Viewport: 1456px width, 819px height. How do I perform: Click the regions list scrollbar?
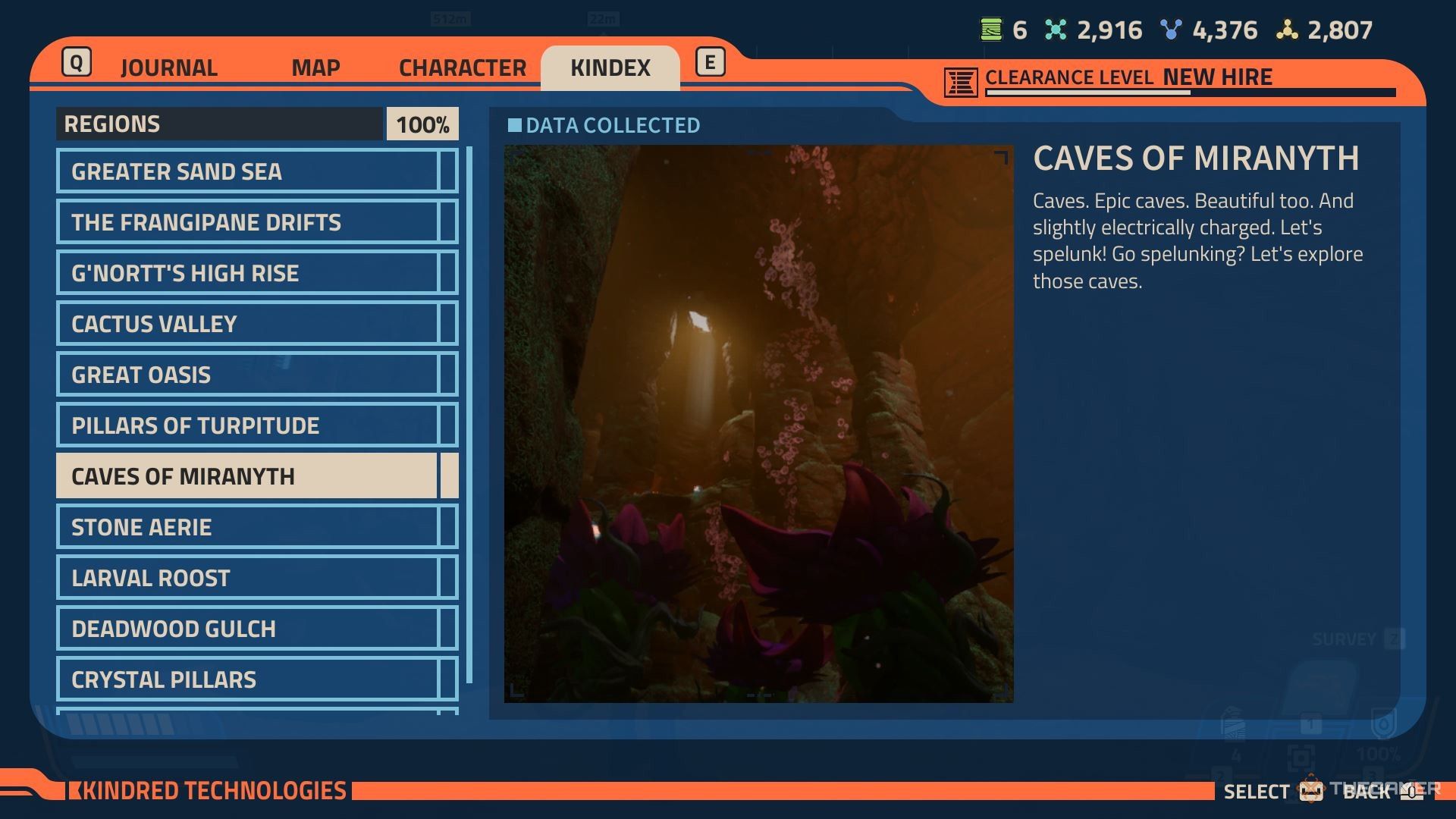pos(469,413)
